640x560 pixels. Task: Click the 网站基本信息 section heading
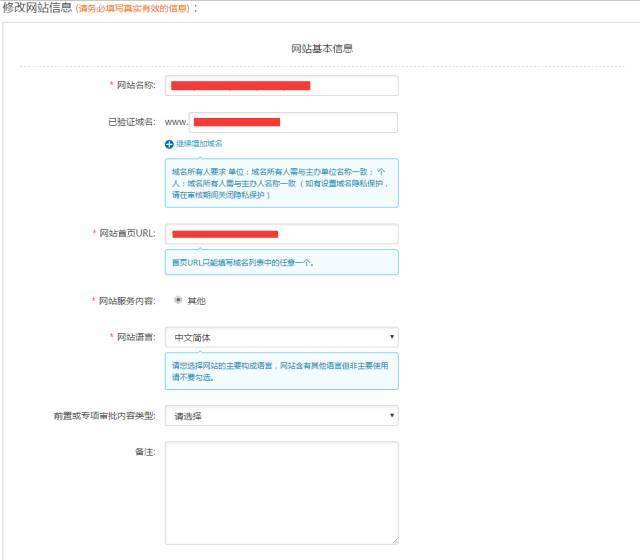click(x=321, y=48)
